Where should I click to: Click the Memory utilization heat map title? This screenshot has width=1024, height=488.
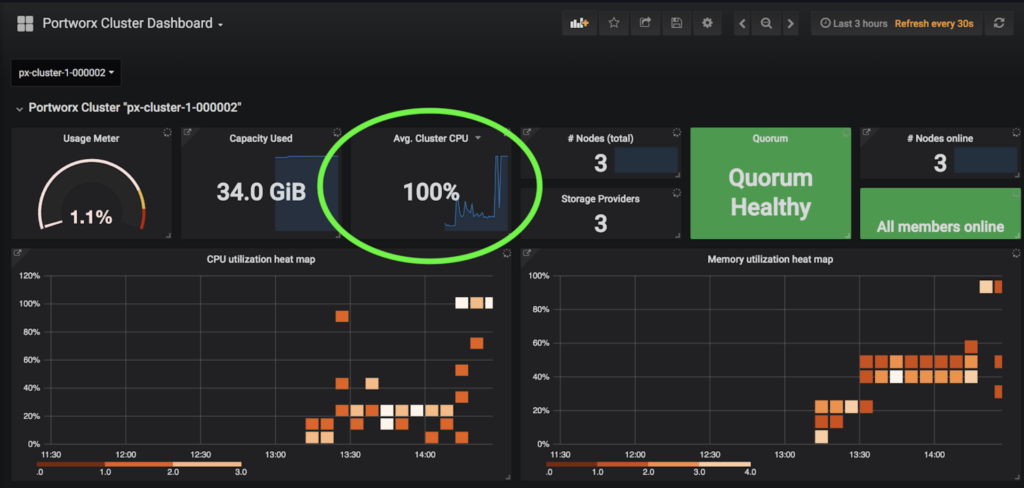pyautogui.click(x=770, y=259)
